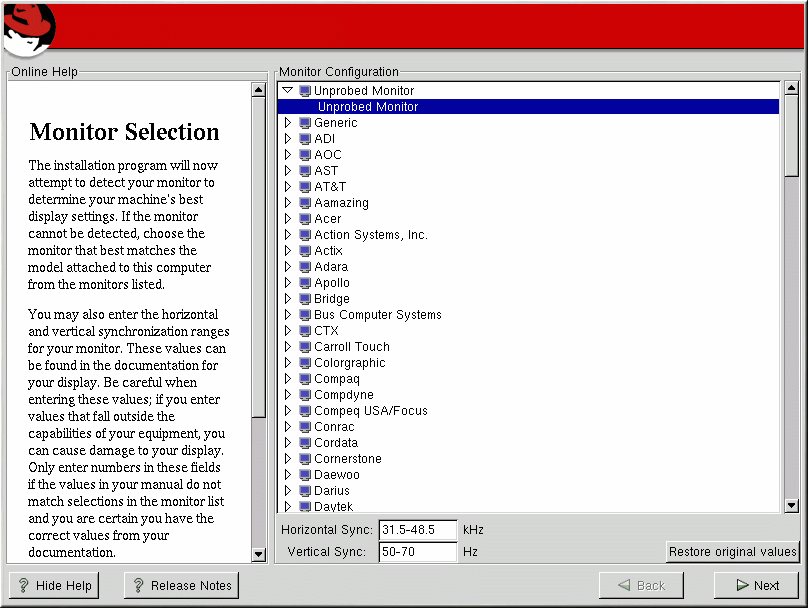Expand the Darius monitor group
The image size is (808, 608).
(288, 490)
